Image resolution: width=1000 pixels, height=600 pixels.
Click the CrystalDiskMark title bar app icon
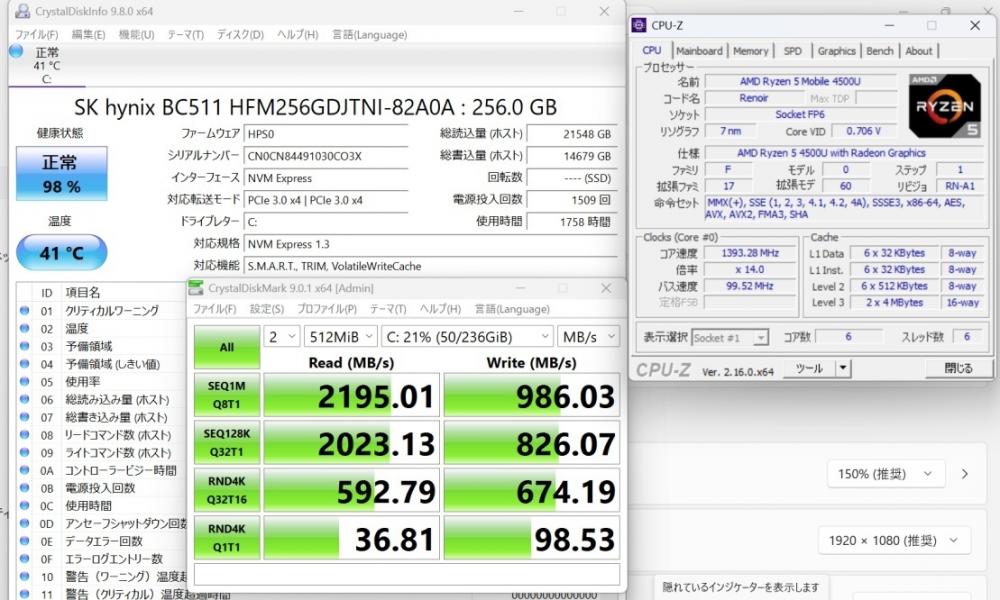tap(196, 288)
